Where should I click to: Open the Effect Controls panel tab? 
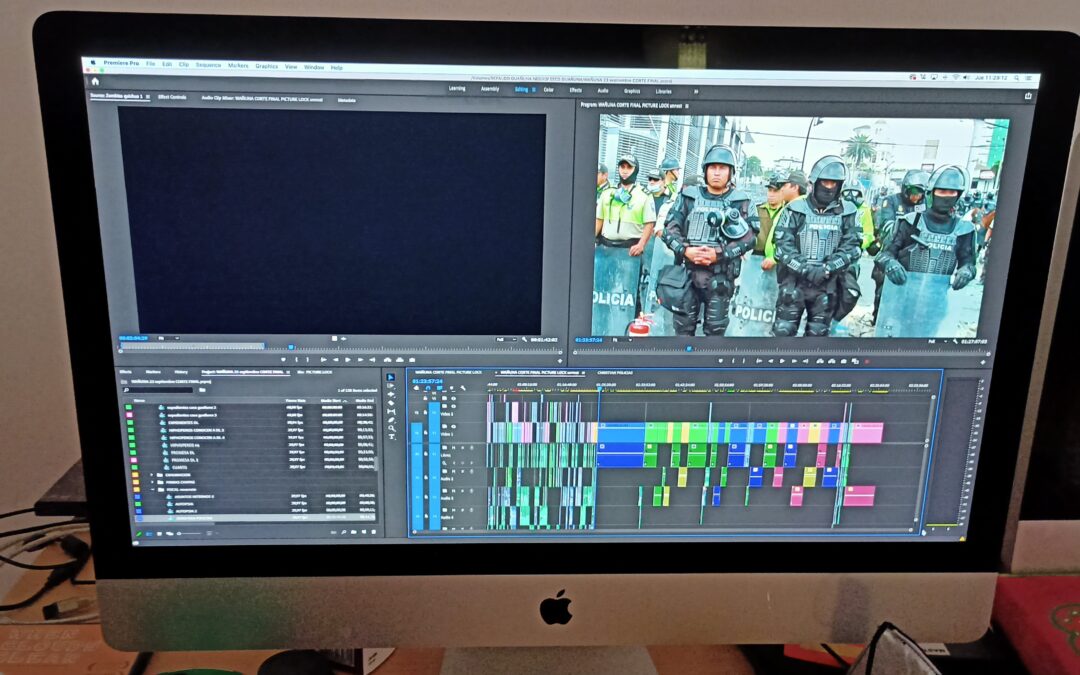(172, 97)
